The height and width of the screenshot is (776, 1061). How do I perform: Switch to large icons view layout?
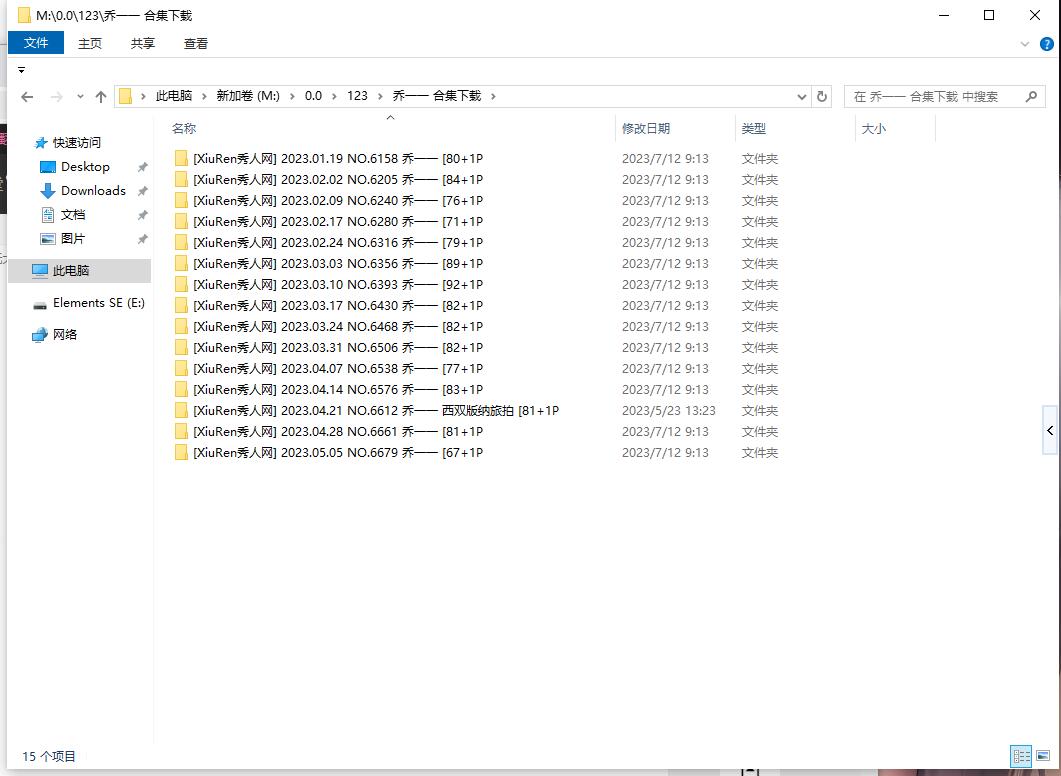tap(1043, 755)
